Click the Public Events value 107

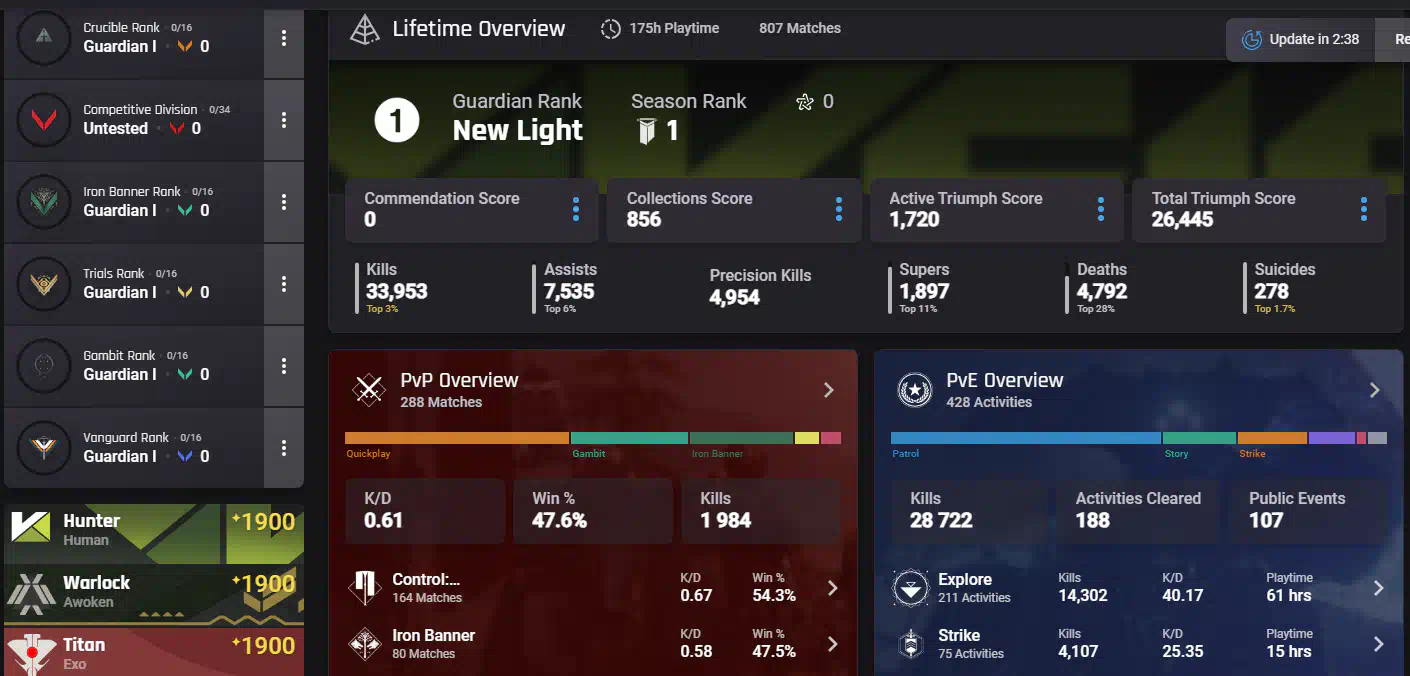pyautogui.click(x=1266, y=520)
